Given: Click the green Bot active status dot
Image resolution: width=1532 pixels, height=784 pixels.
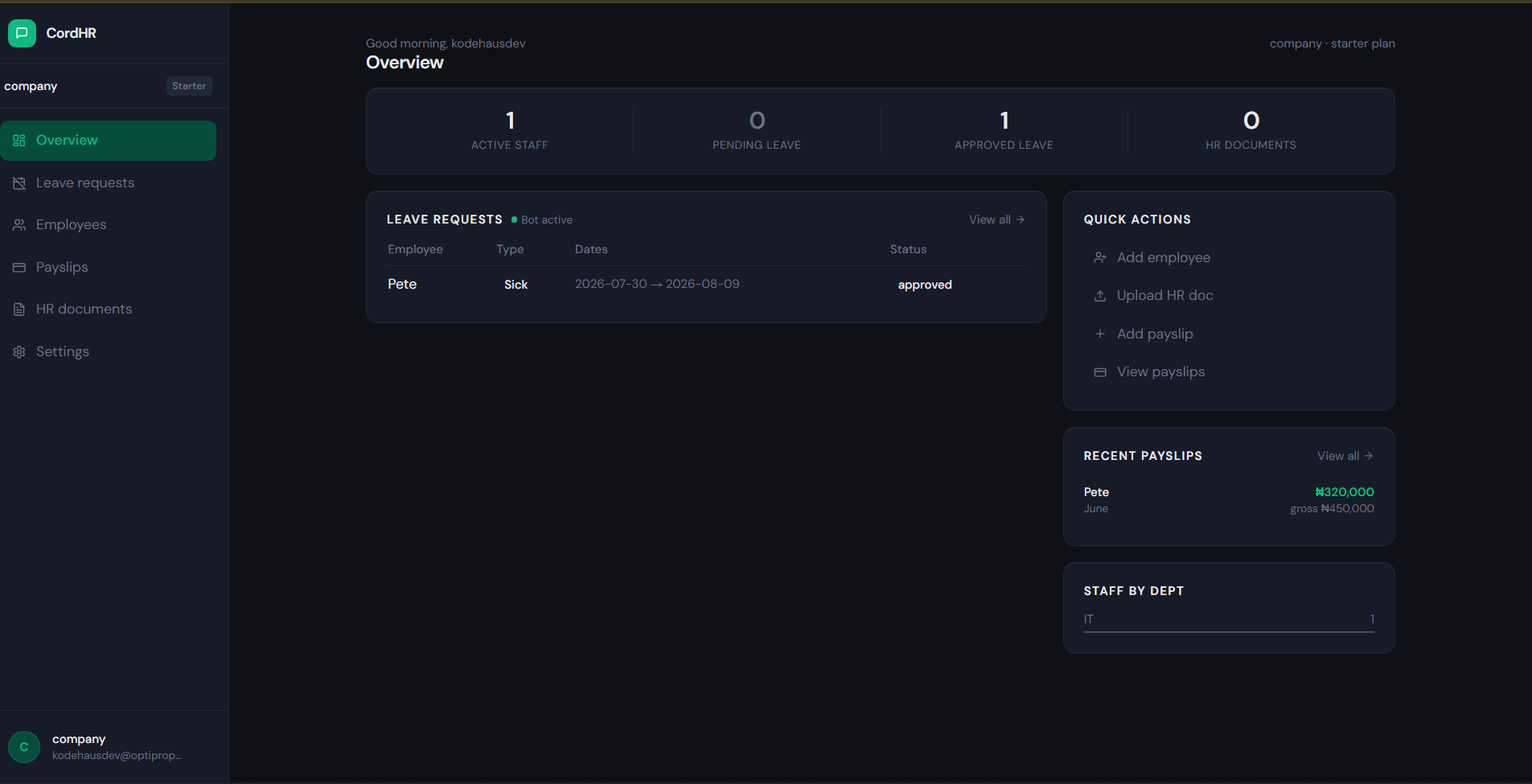Looking at the screenshot, I should tap(514, 220).
